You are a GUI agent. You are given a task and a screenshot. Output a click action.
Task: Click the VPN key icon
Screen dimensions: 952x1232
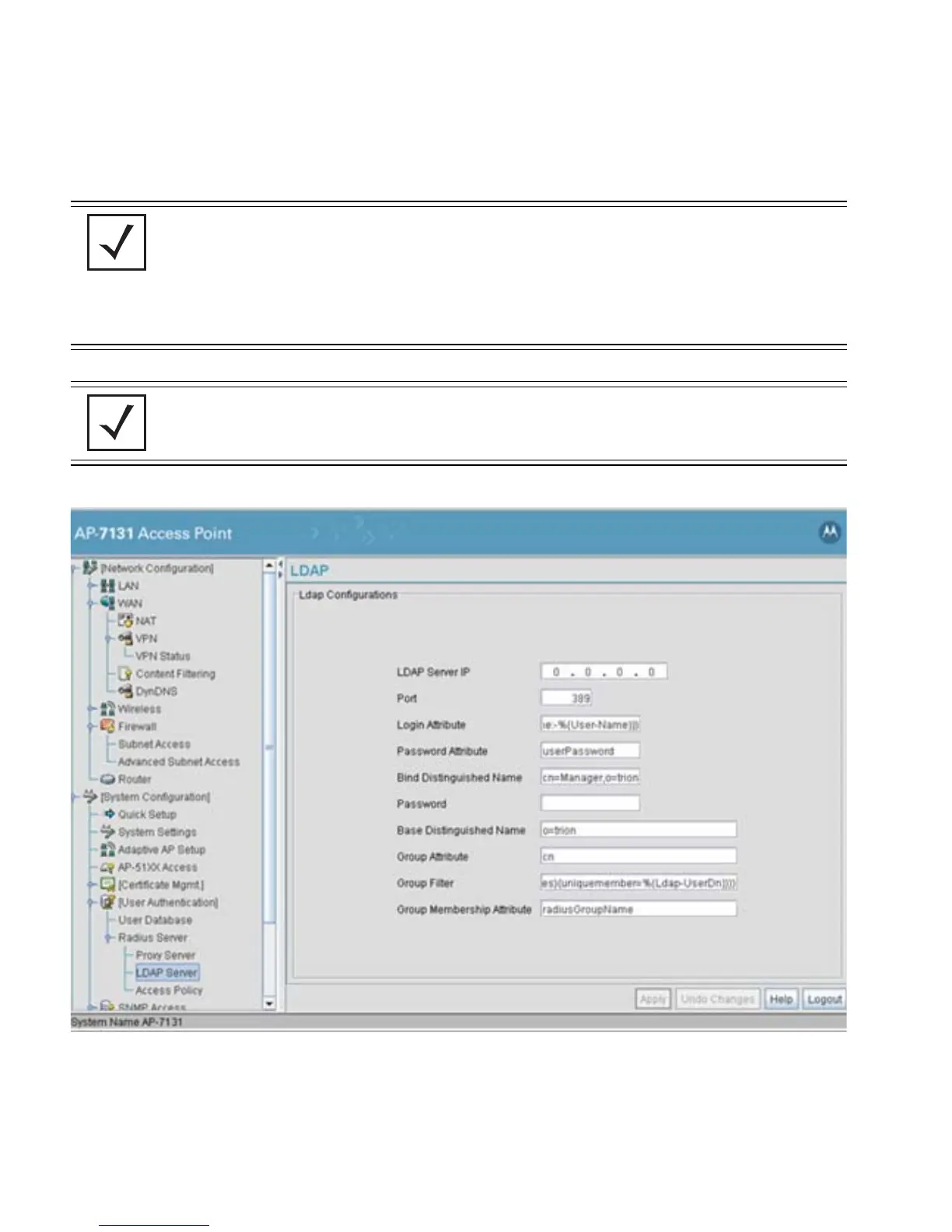pos(126,639)
